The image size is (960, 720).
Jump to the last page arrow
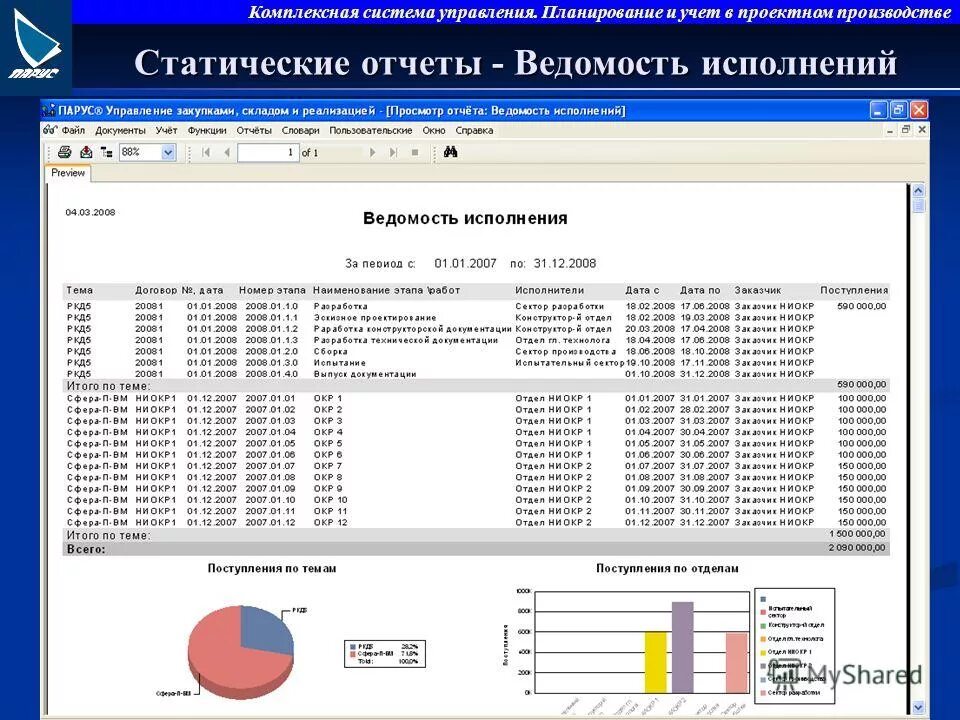click(x=393, y=152)
